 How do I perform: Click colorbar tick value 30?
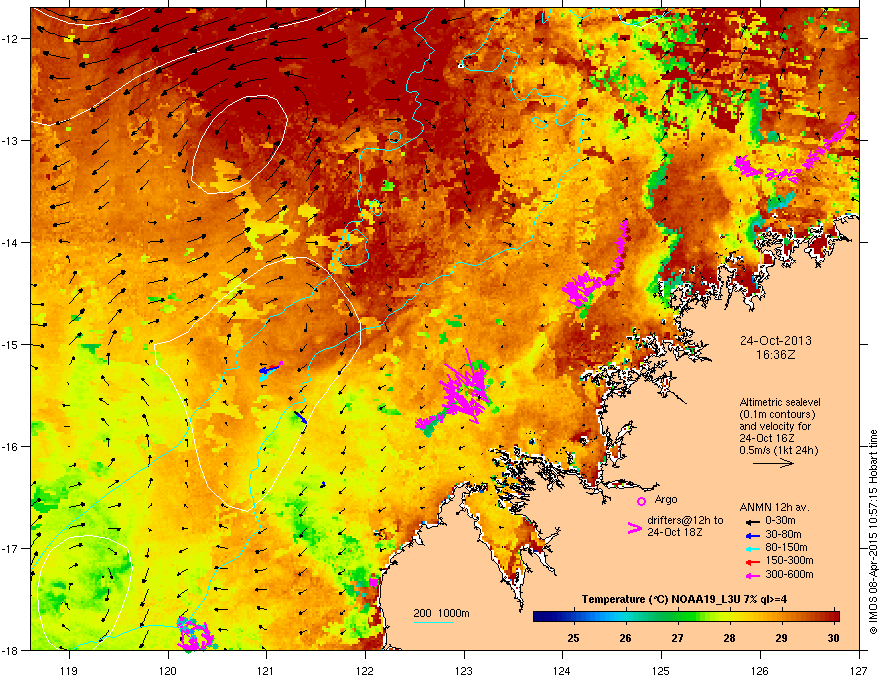coord(833,638)
